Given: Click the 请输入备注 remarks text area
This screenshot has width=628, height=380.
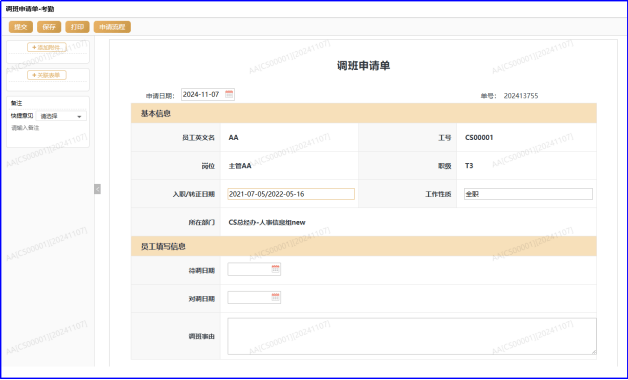Looking at the screenshot, I should click(x=48, y=134).
